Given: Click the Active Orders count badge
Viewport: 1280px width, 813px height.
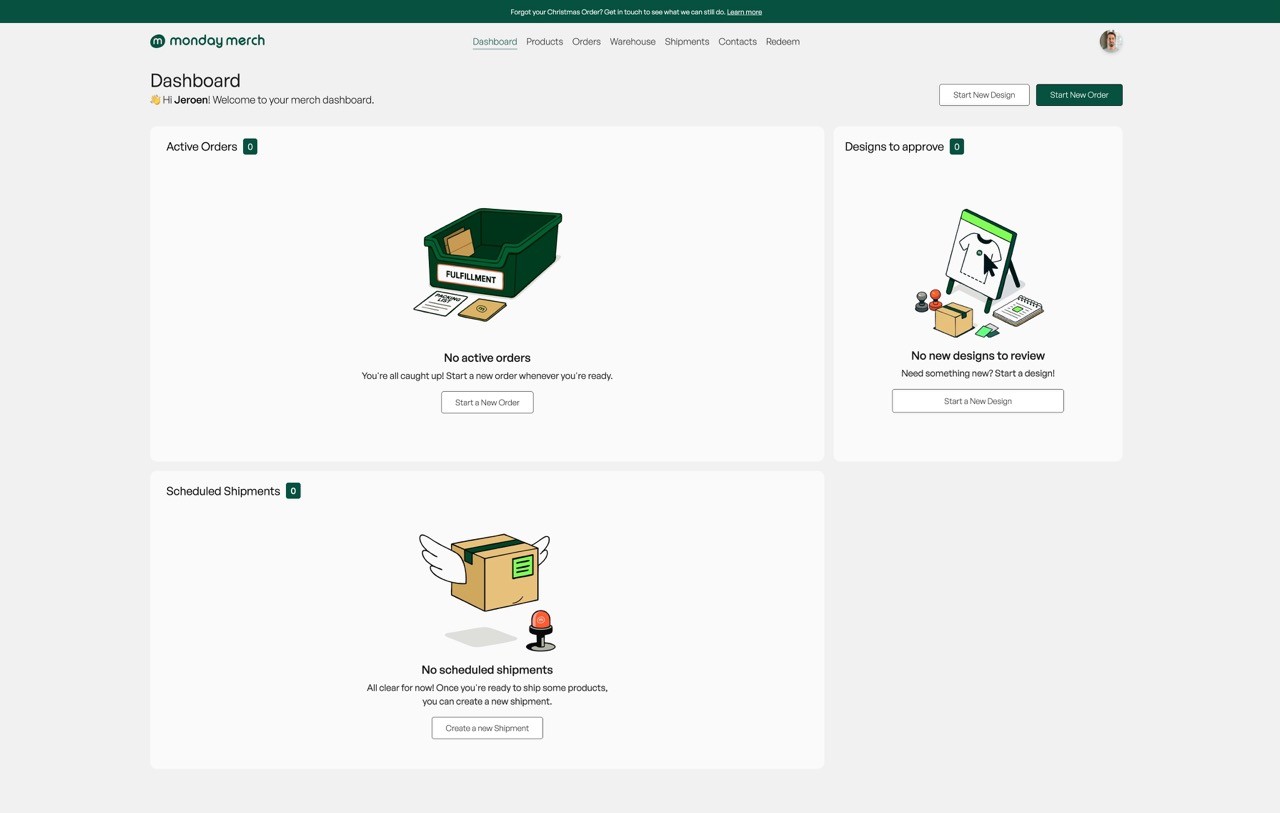Looking at the screenshot, I should (x=250, y=146).
